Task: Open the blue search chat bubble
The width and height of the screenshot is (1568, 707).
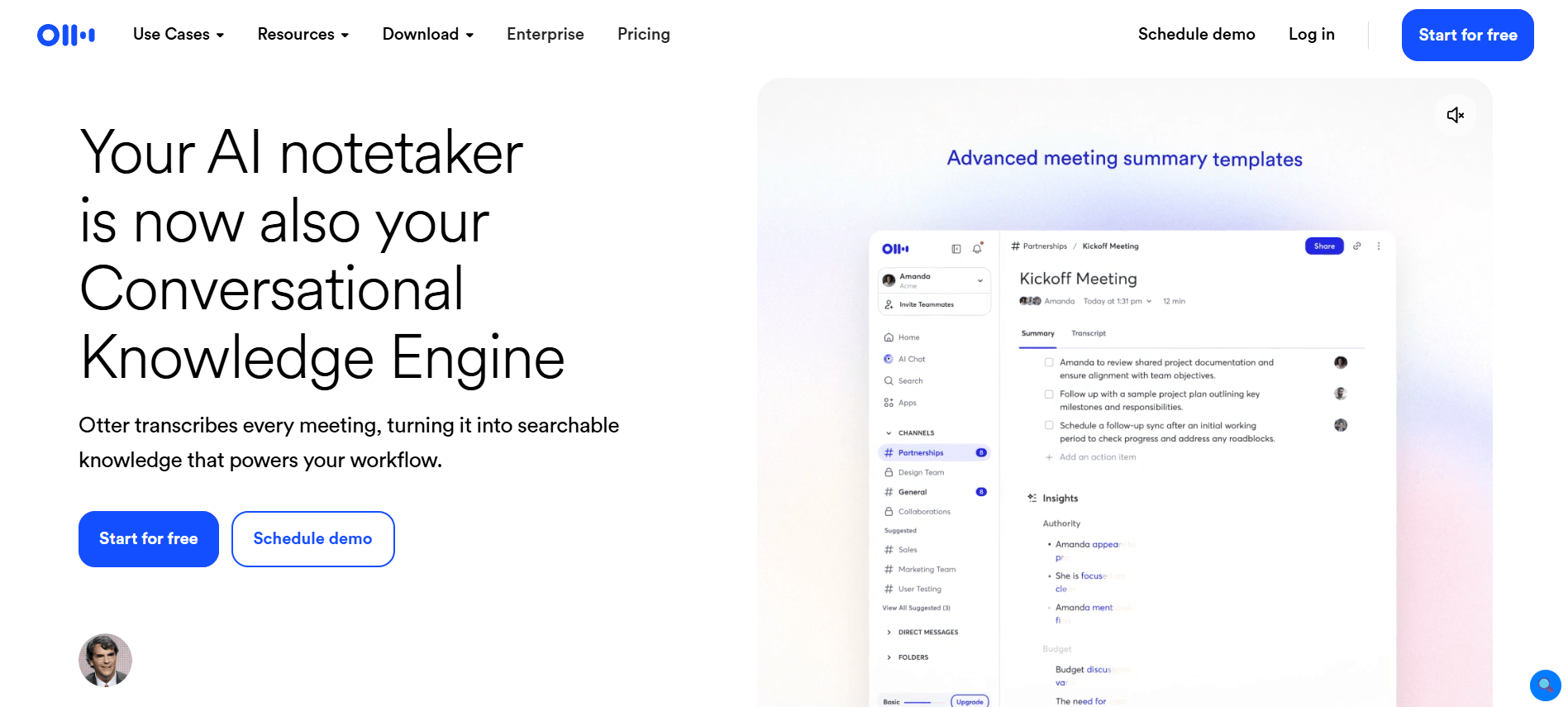Action: [x=1545, y=685]
